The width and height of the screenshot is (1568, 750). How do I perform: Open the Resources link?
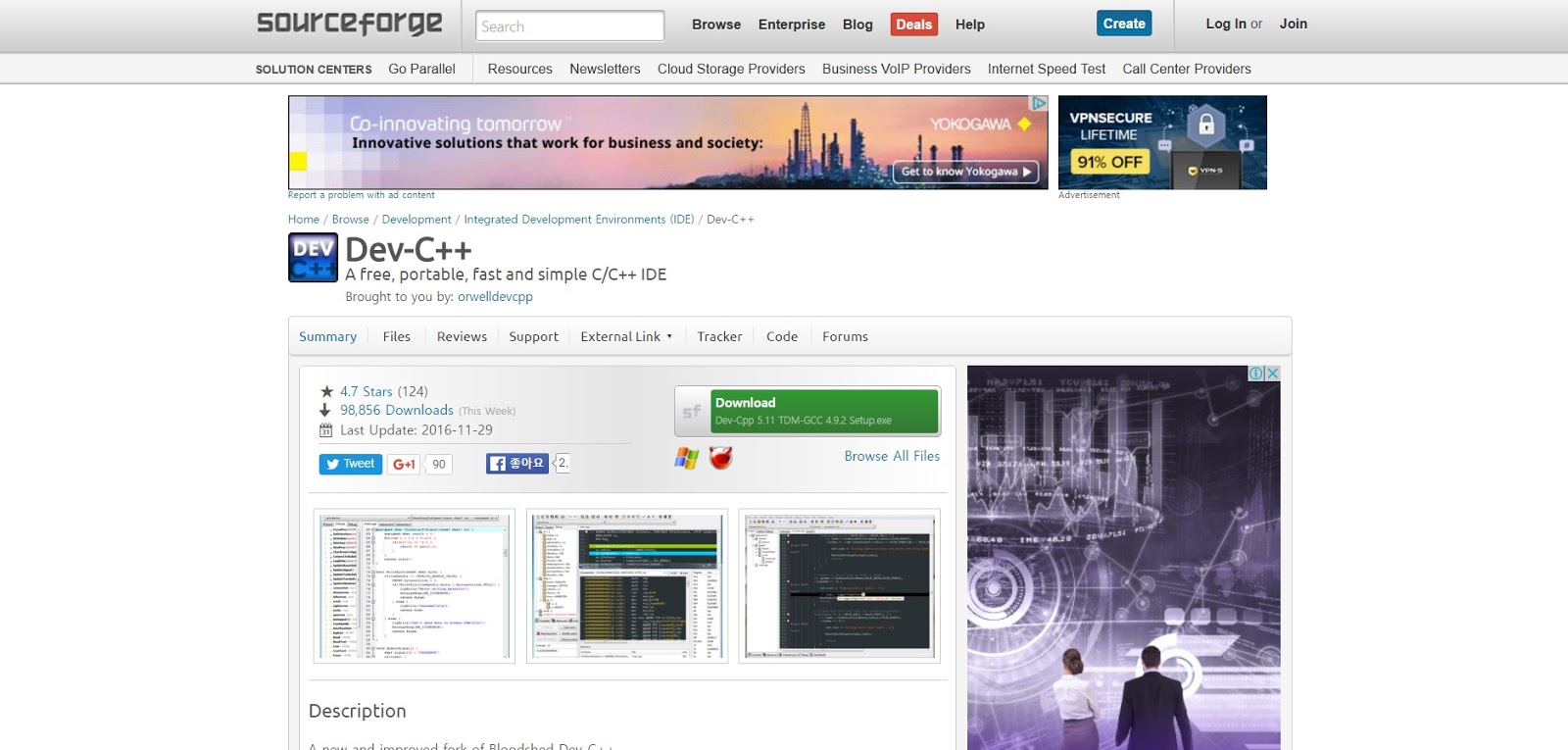coord(520,69)
